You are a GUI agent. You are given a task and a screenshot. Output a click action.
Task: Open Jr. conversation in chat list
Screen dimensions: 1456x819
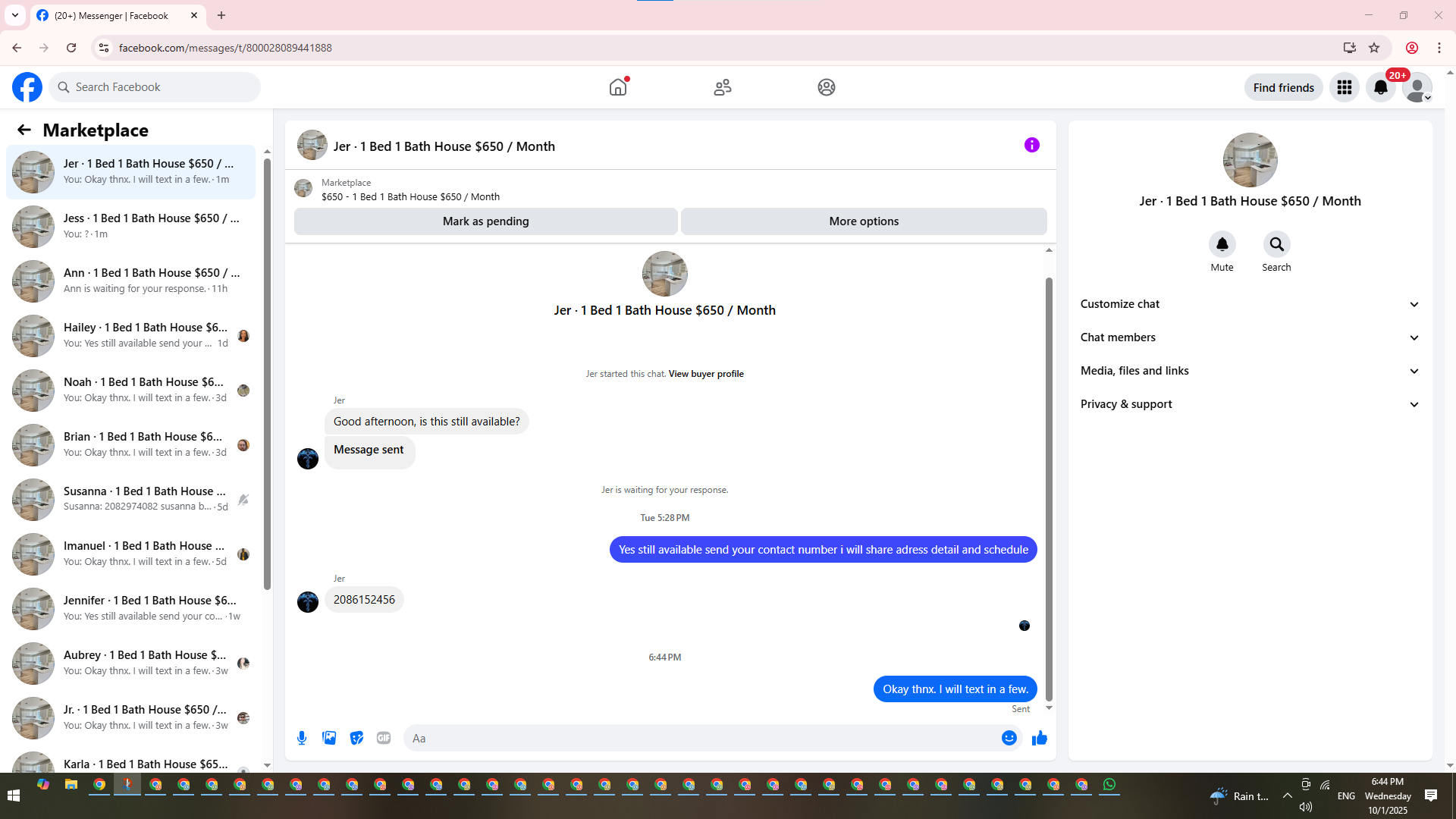[x=130, y=717]
